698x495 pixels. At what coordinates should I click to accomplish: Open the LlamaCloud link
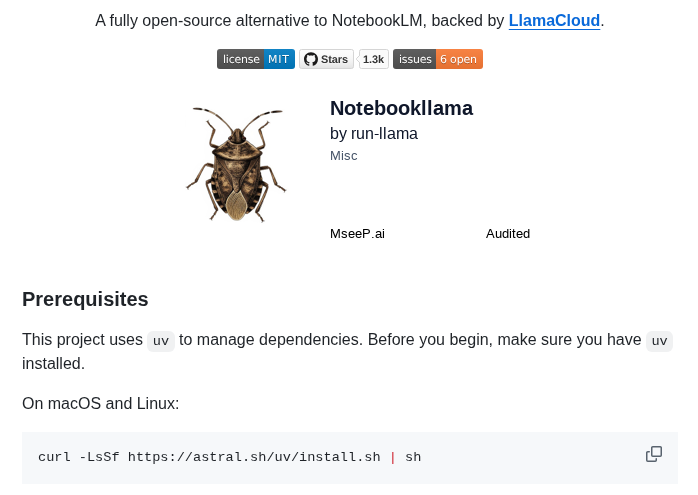tap(554, 20)
